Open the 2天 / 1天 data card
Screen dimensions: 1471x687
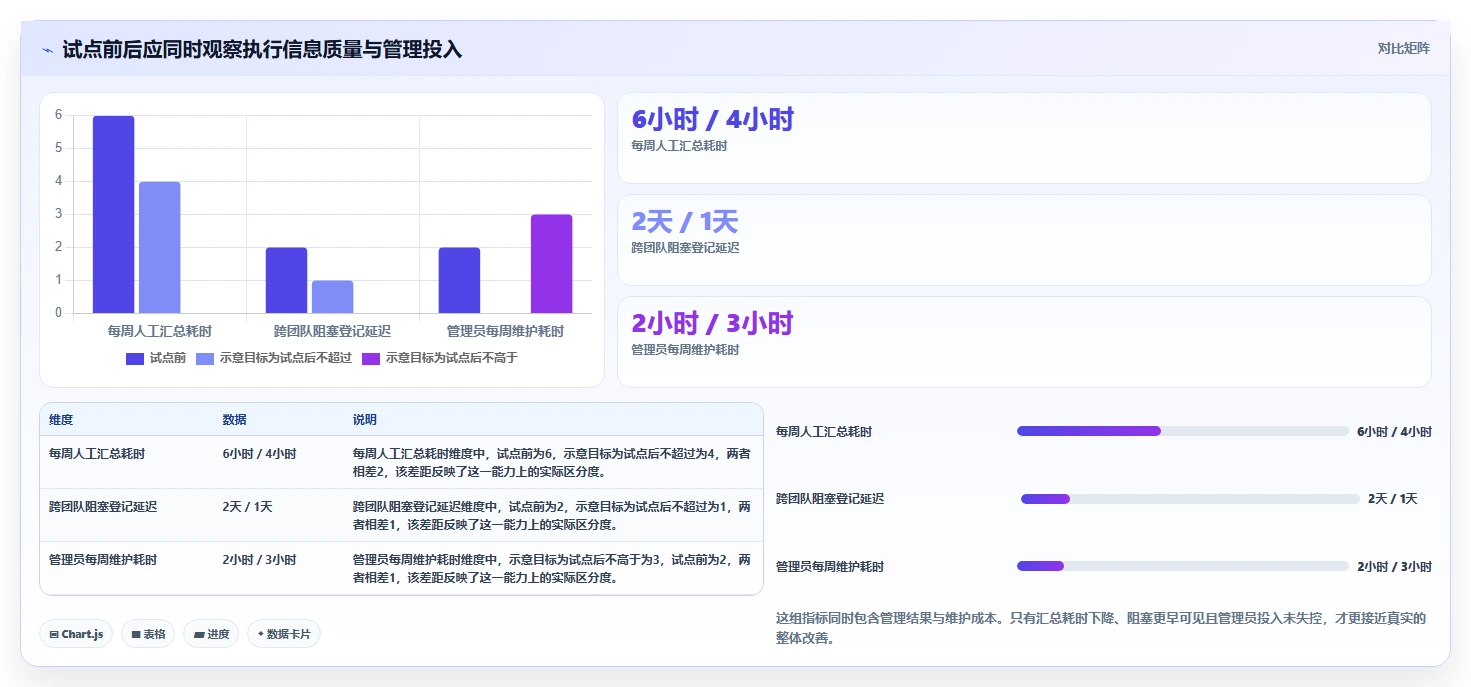(1024, 240)
